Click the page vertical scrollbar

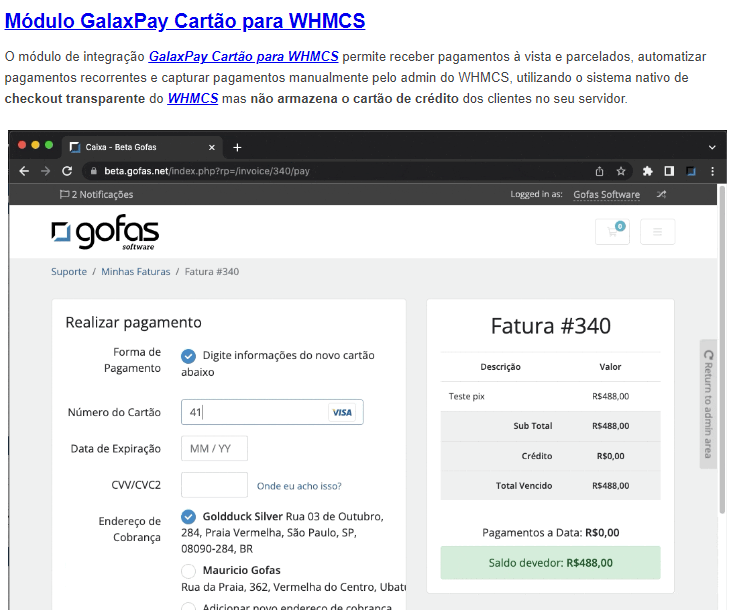point(722,351)
